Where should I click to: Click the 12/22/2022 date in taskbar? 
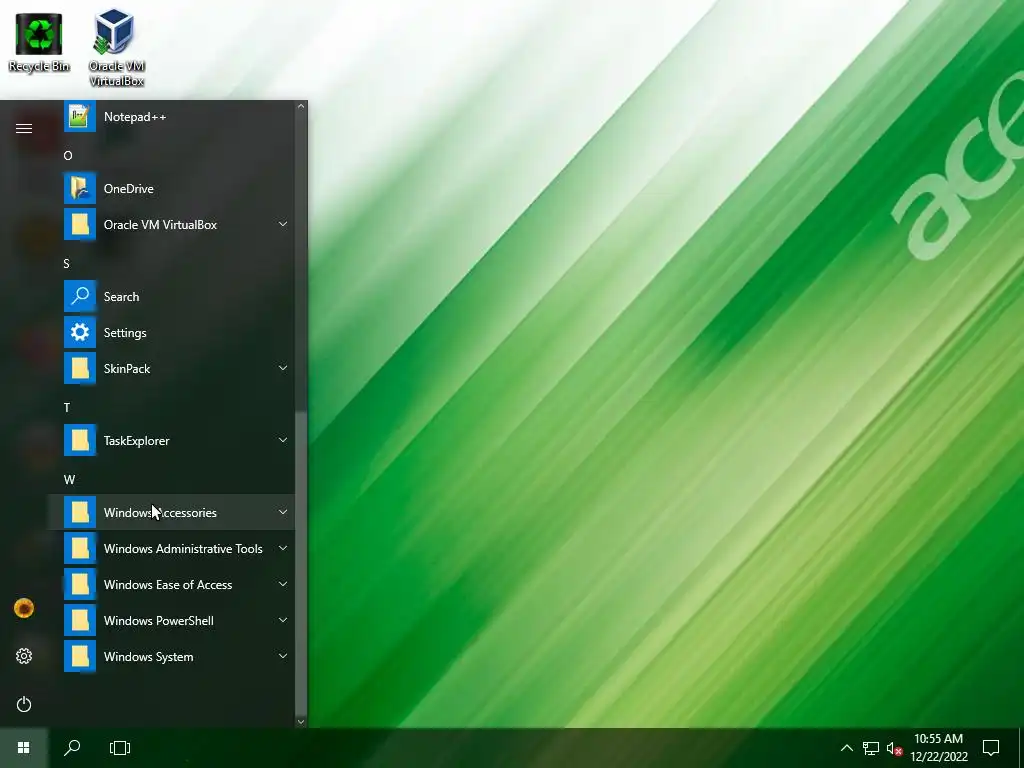point(938,757)
